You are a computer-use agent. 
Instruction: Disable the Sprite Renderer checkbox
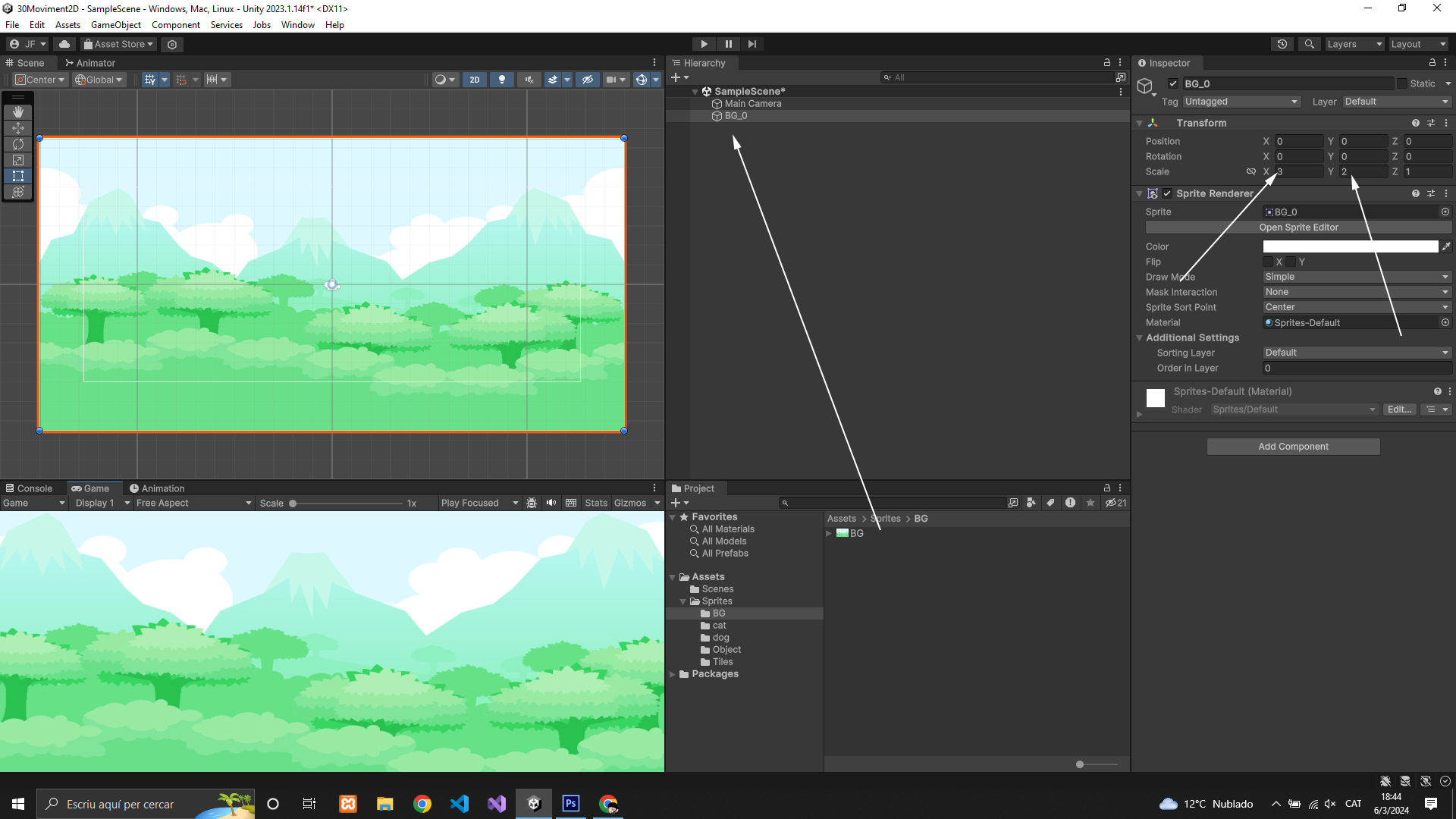pos(1167,193)
